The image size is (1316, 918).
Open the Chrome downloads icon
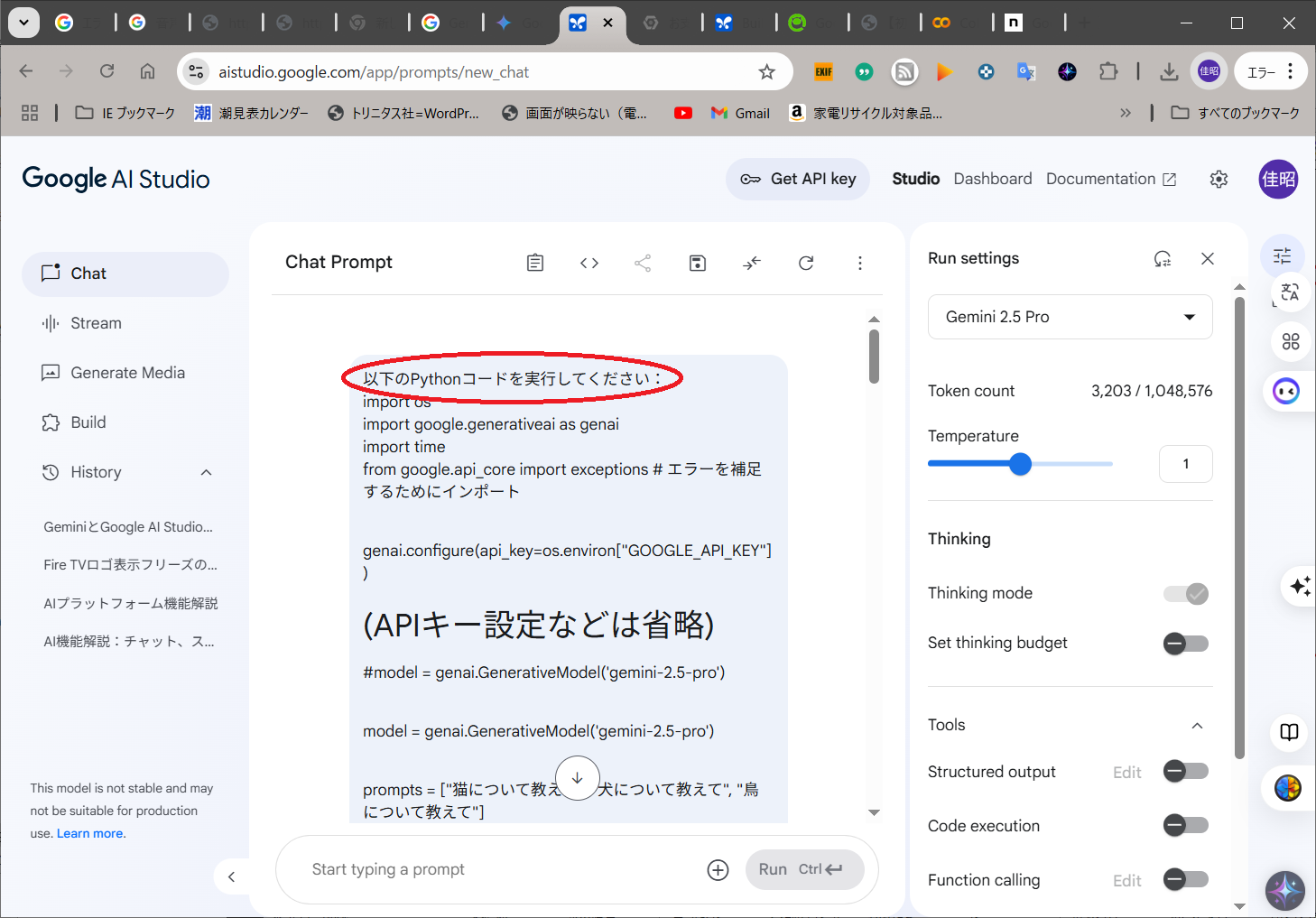pos(1169,71)
